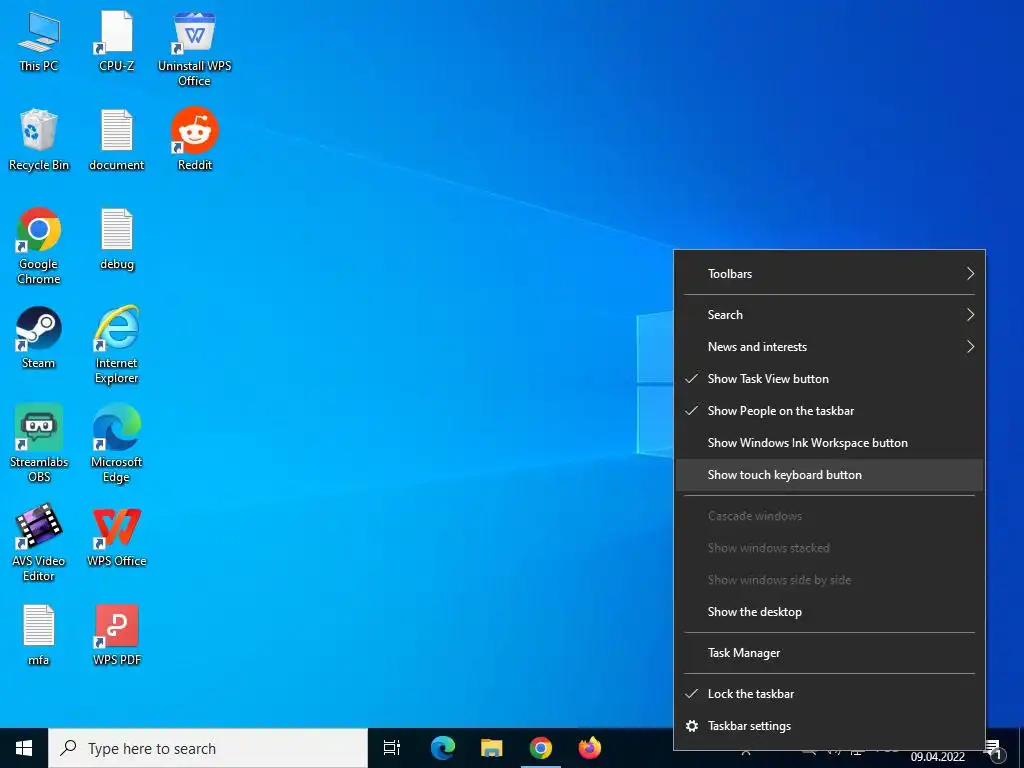This screenshot has width=1024, height=768.
Task: Choose Show the desktop menu entry
Action: coord(829,612)
